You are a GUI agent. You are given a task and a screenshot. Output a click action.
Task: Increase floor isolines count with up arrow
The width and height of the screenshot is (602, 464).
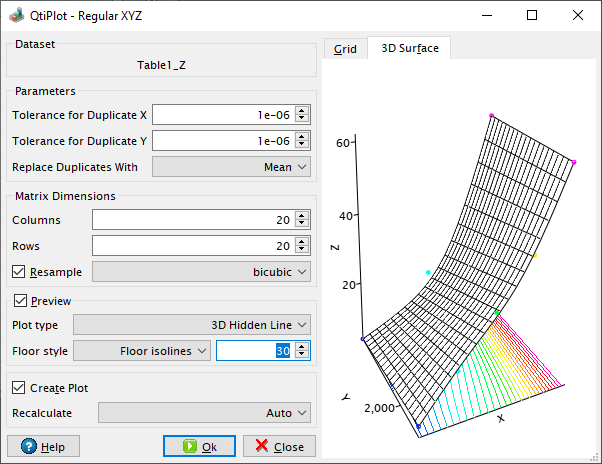pyautogui.click(x=302, y=347)
